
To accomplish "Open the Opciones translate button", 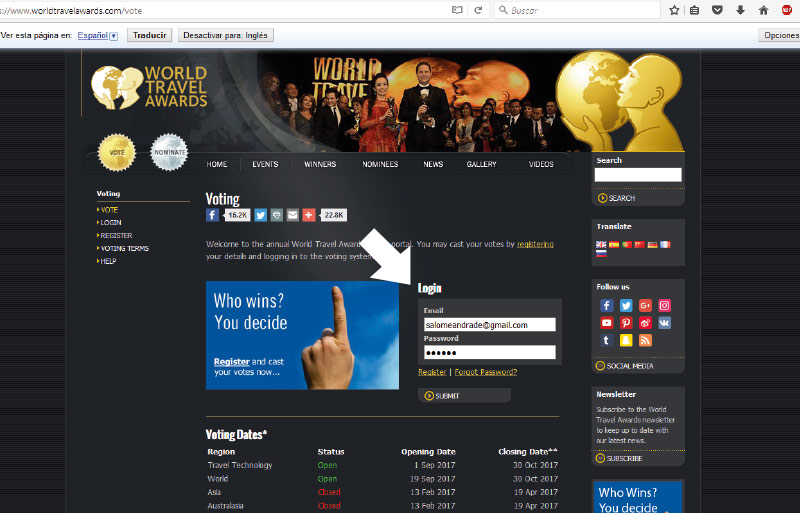I will tap(780, 35).
